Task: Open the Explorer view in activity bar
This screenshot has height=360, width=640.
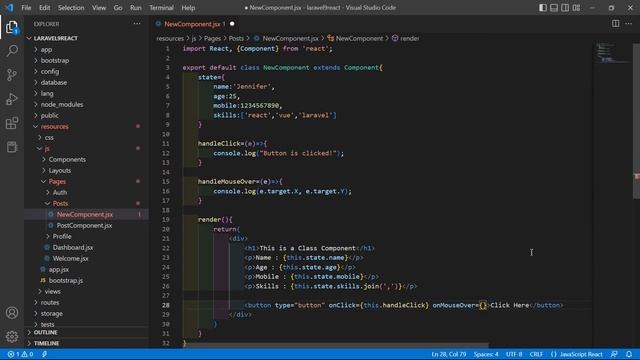Action: (12, 27)
